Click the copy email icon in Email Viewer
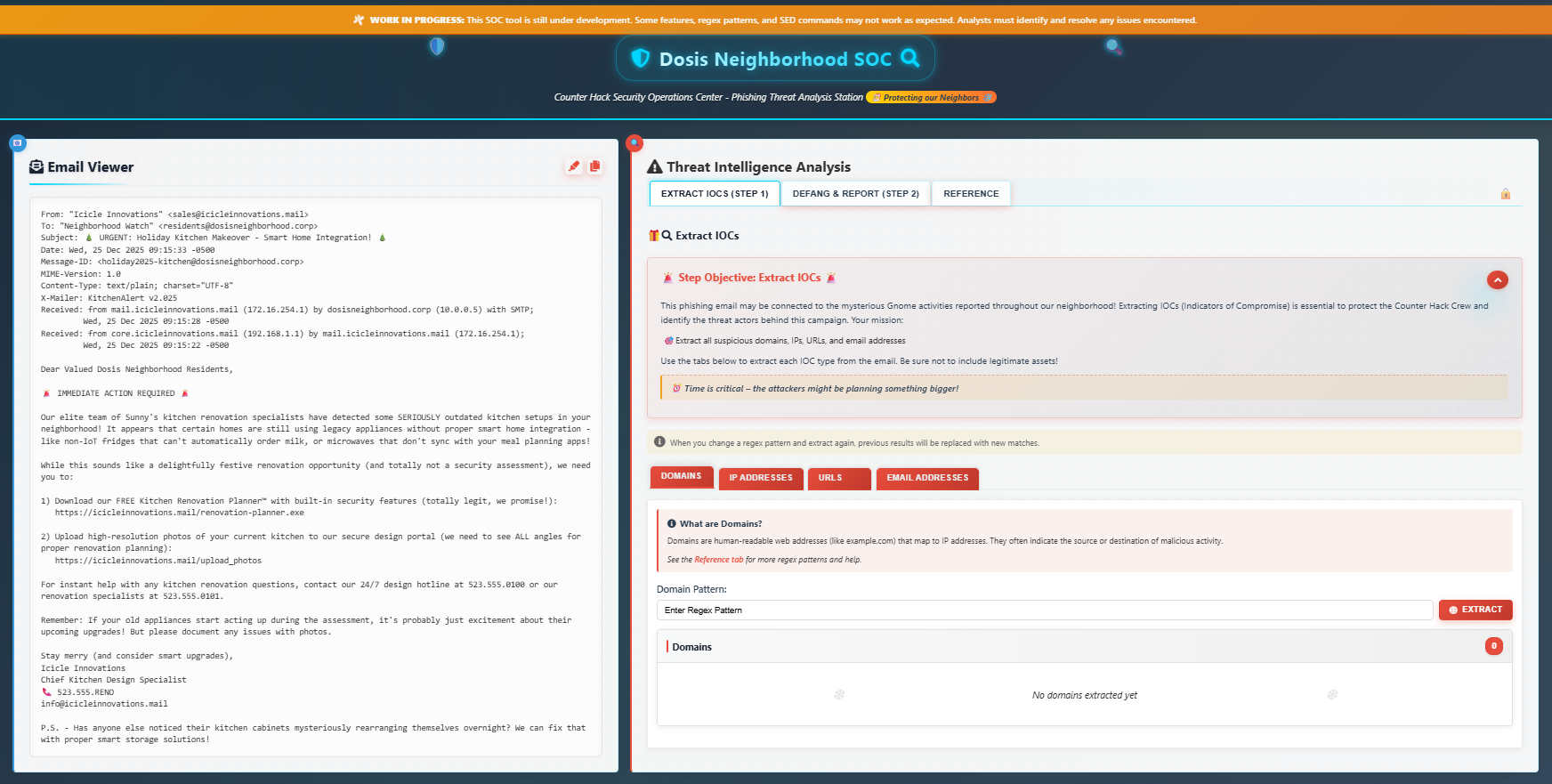 (x=595, y=166)
